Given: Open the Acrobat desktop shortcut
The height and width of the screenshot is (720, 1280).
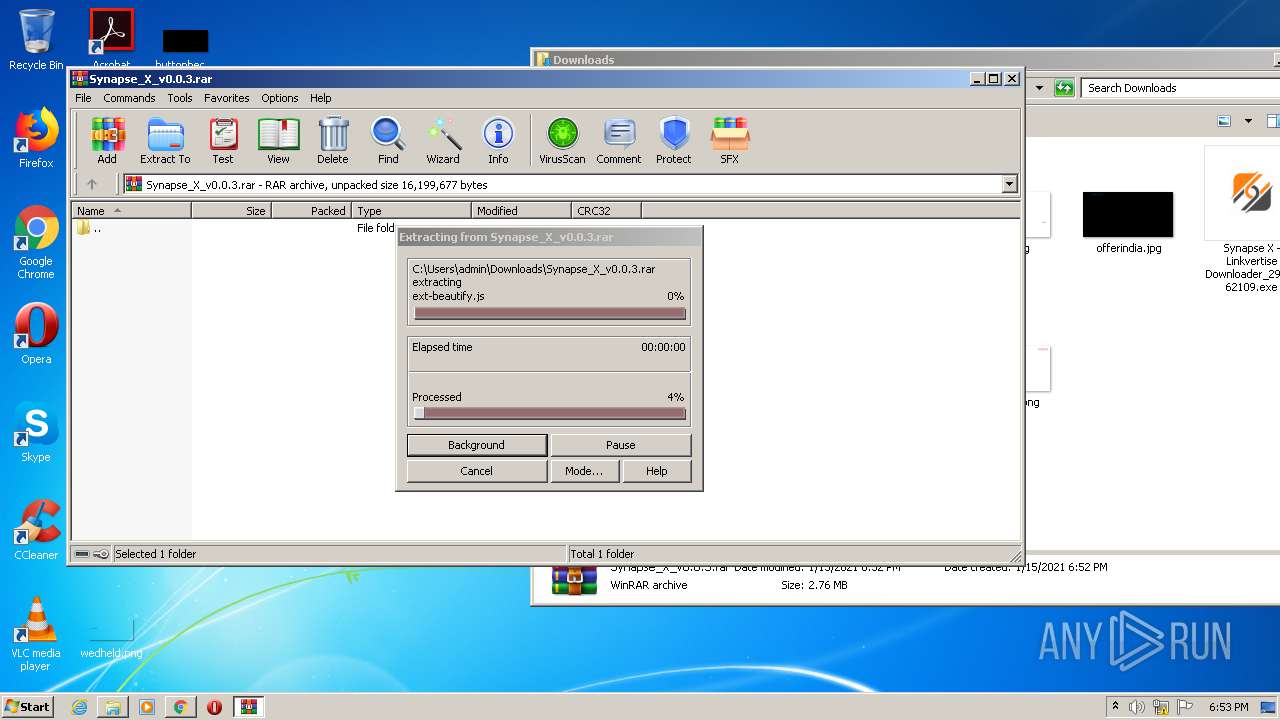Looking at the screenshot, I should coord(111,38).
